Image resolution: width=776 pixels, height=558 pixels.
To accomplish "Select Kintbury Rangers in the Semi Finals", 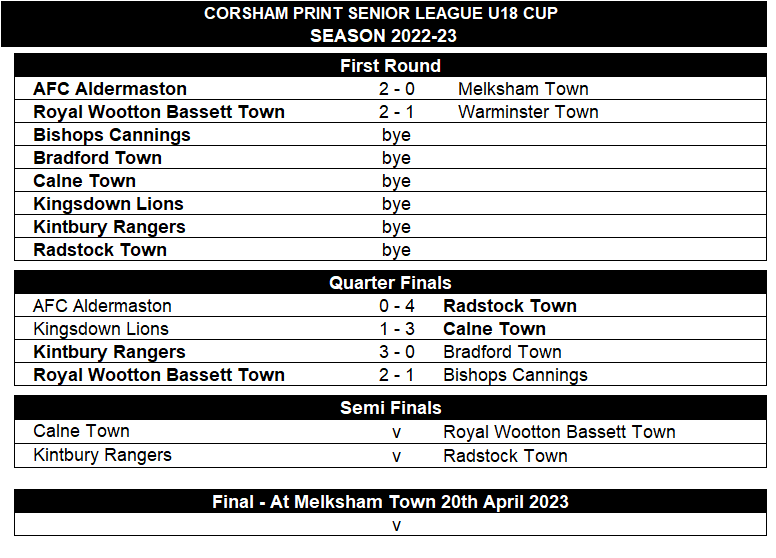I will (x=102, y=456).
